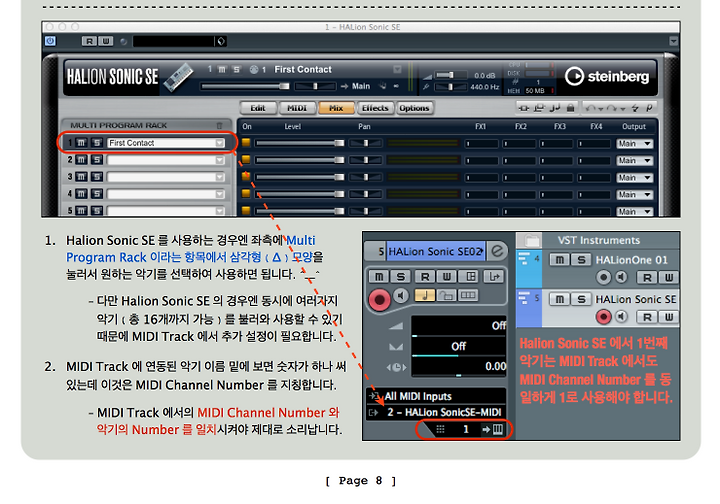Image resolution: width=720 pixels, height=504 pixels.
Task: Open the MIDI channel 1 selector
Action: click(466, 430)
